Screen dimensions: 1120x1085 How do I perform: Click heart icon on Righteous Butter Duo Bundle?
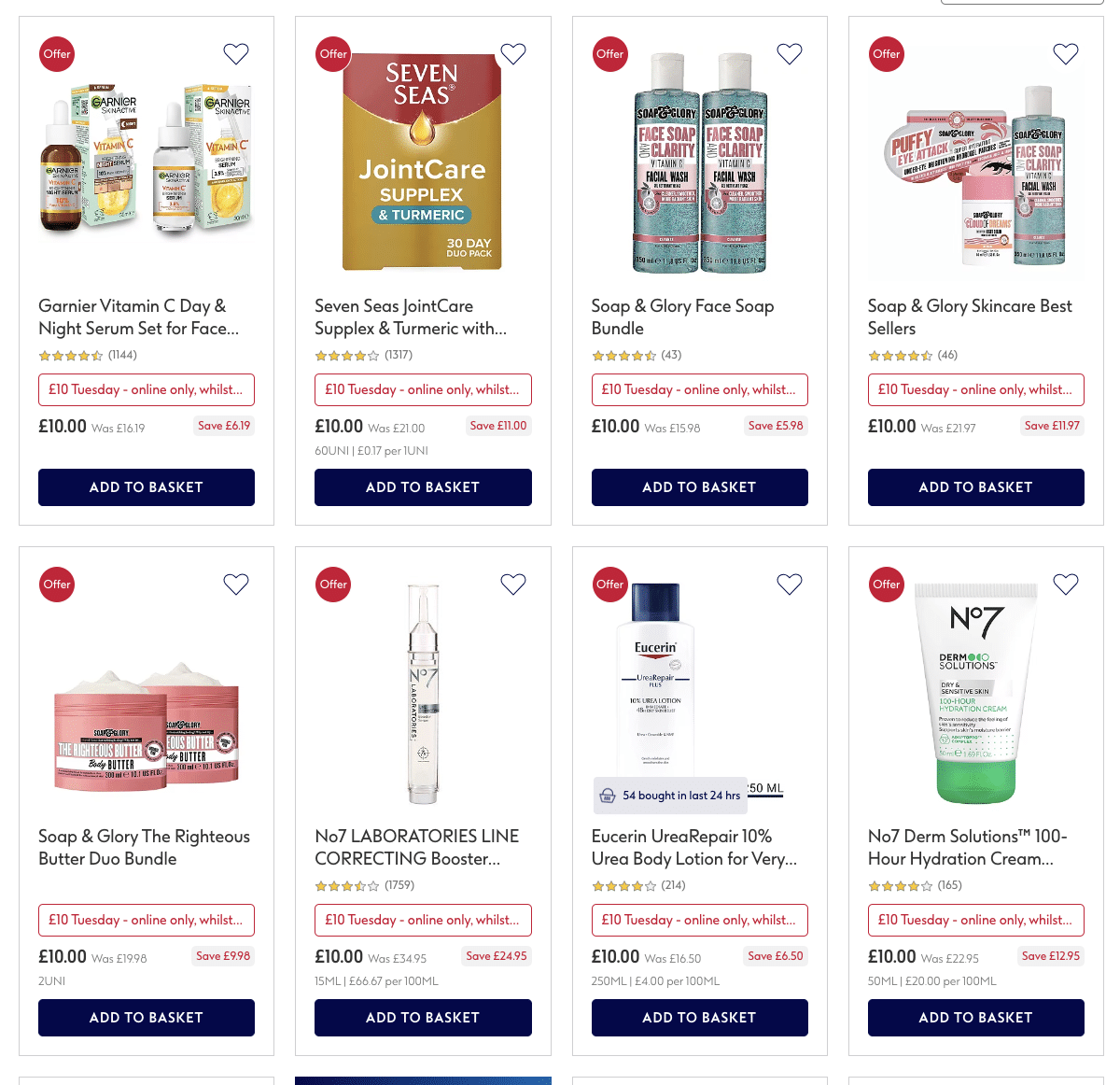point(236,585)
